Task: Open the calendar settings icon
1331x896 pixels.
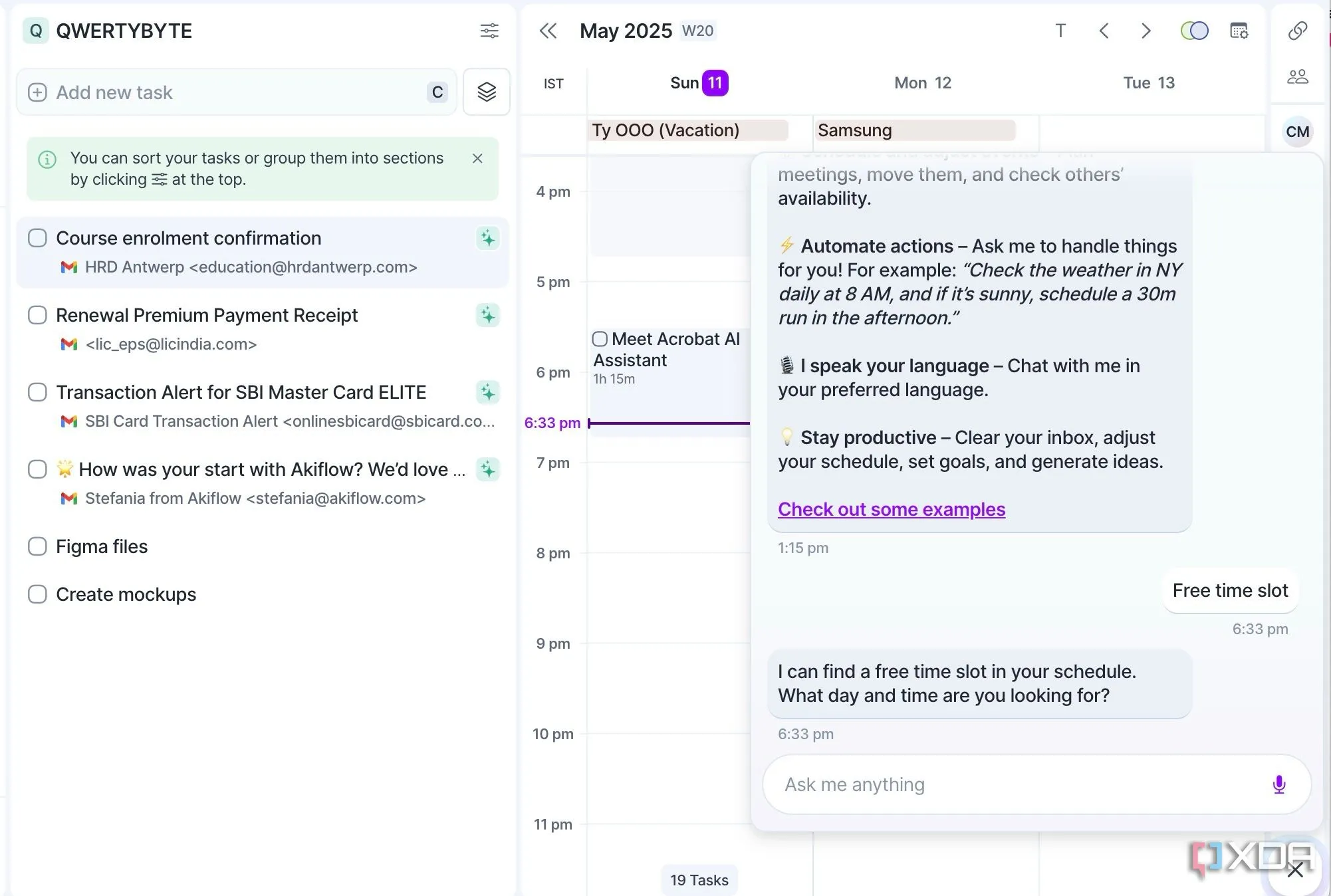Action: pos(1239,31)
